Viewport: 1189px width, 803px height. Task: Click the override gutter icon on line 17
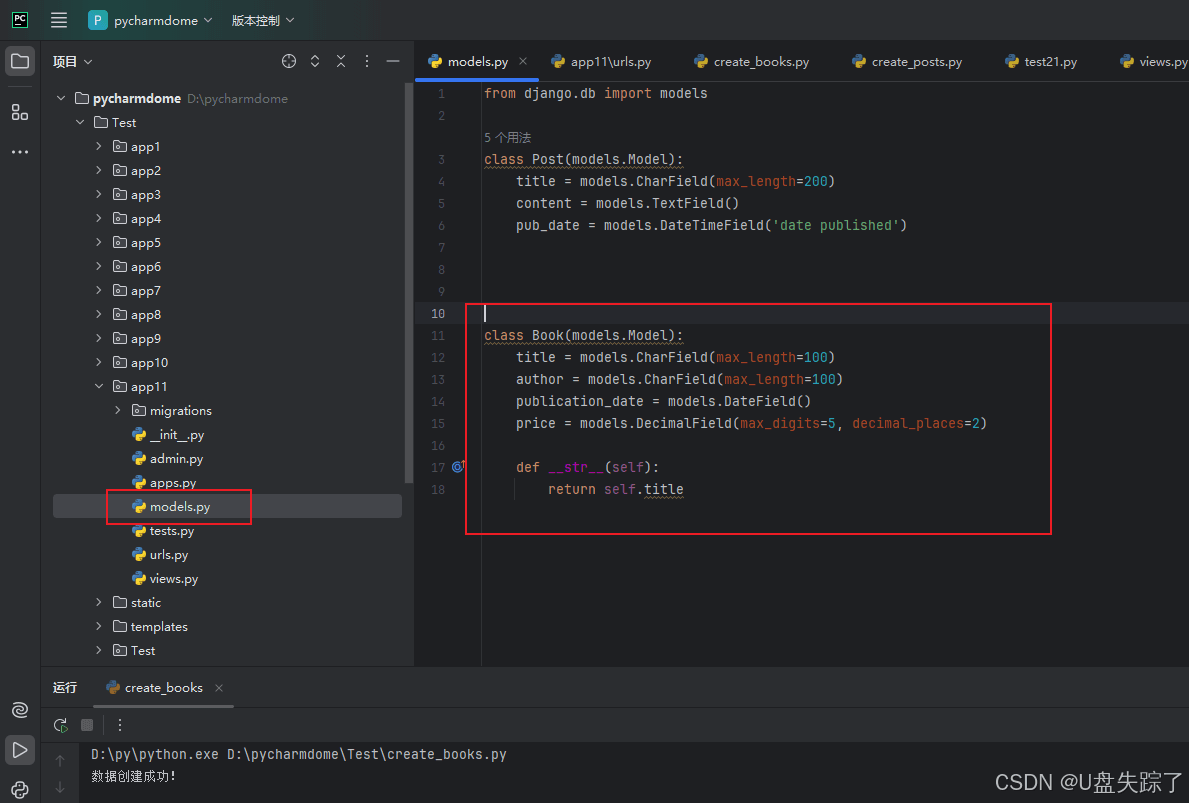[x=458, y=466]
